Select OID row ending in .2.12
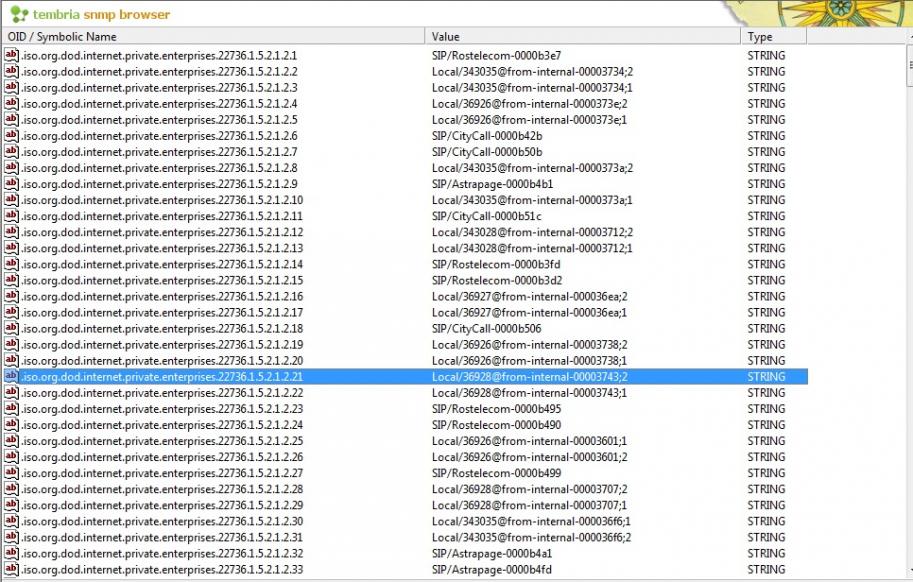This screenshot has height=582, width=913. 405,232
